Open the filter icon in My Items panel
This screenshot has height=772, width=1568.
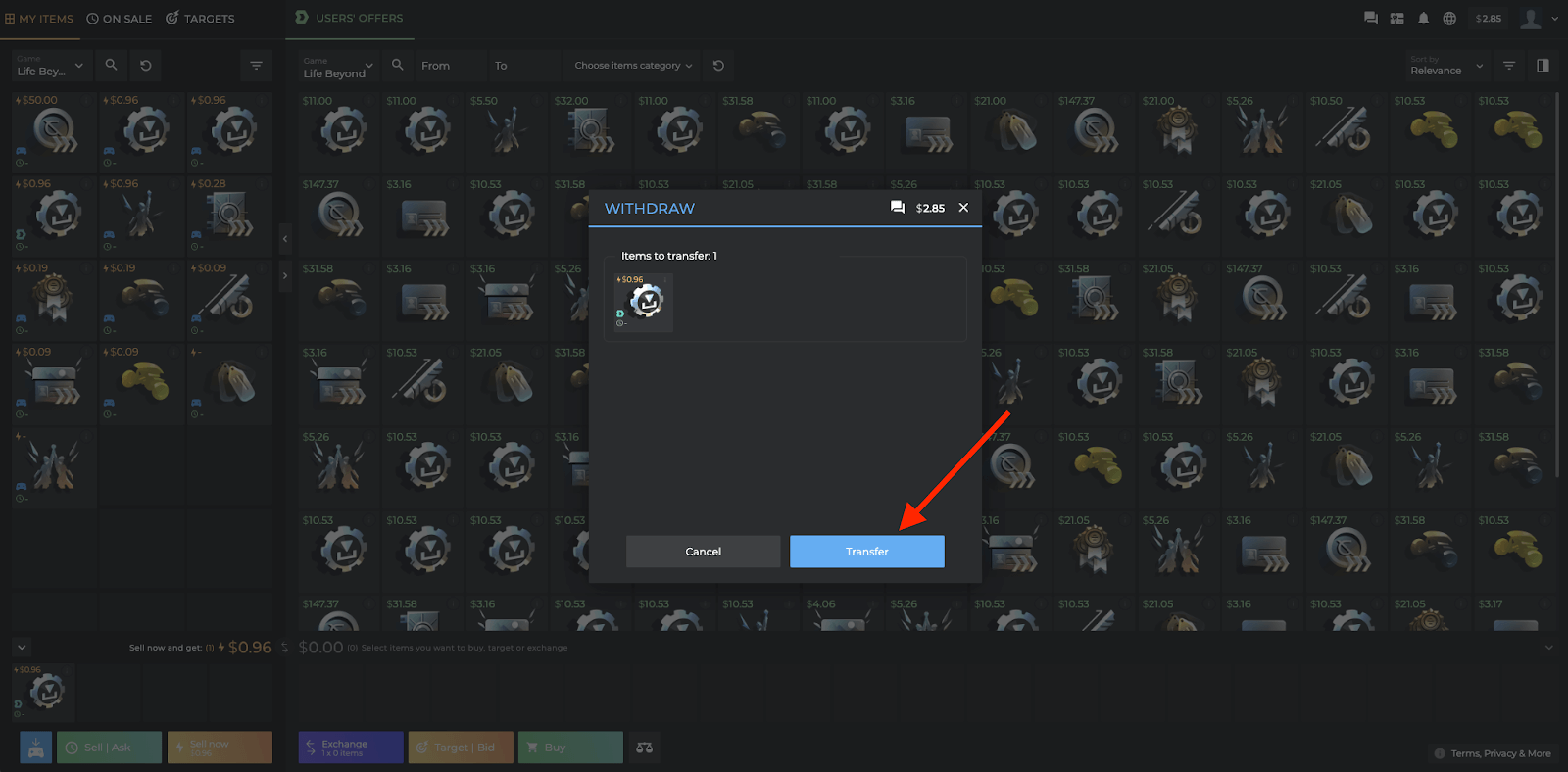(x=256, y=66)
